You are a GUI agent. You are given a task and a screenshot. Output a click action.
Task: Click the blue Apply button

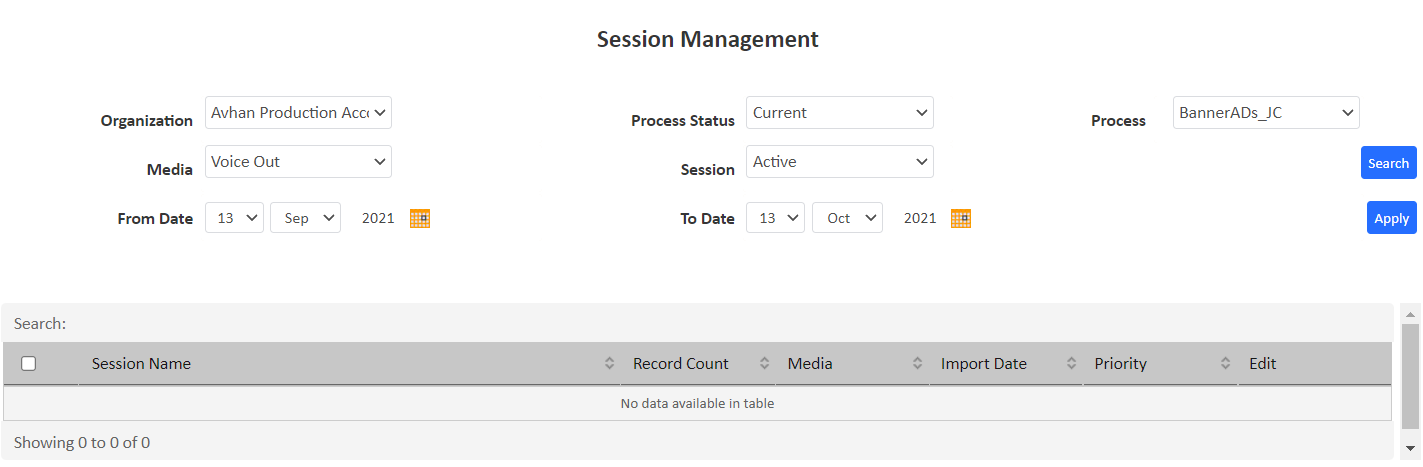pyautogui.click(x=1391, y=218)
